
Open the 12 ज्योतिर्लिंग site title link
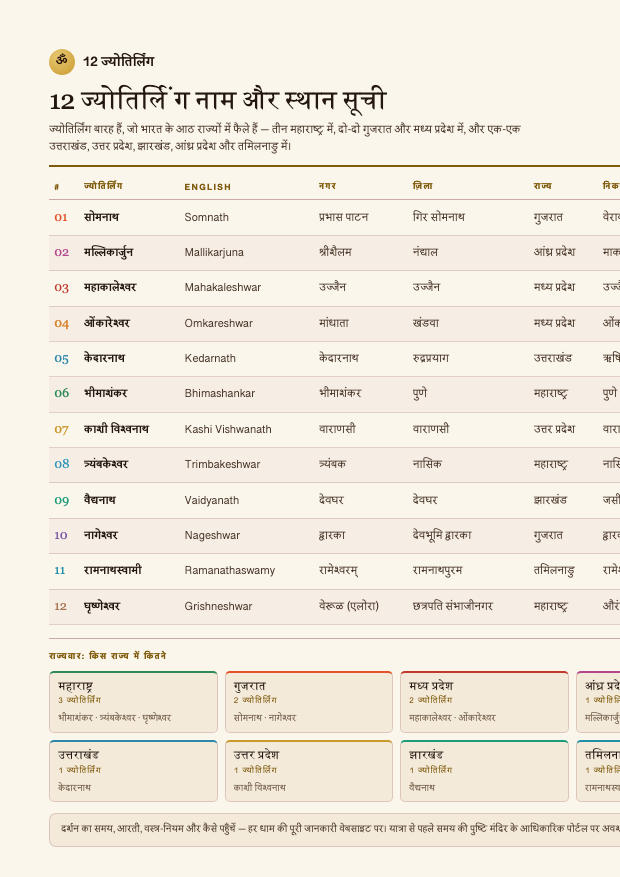[x=119, y=62]
